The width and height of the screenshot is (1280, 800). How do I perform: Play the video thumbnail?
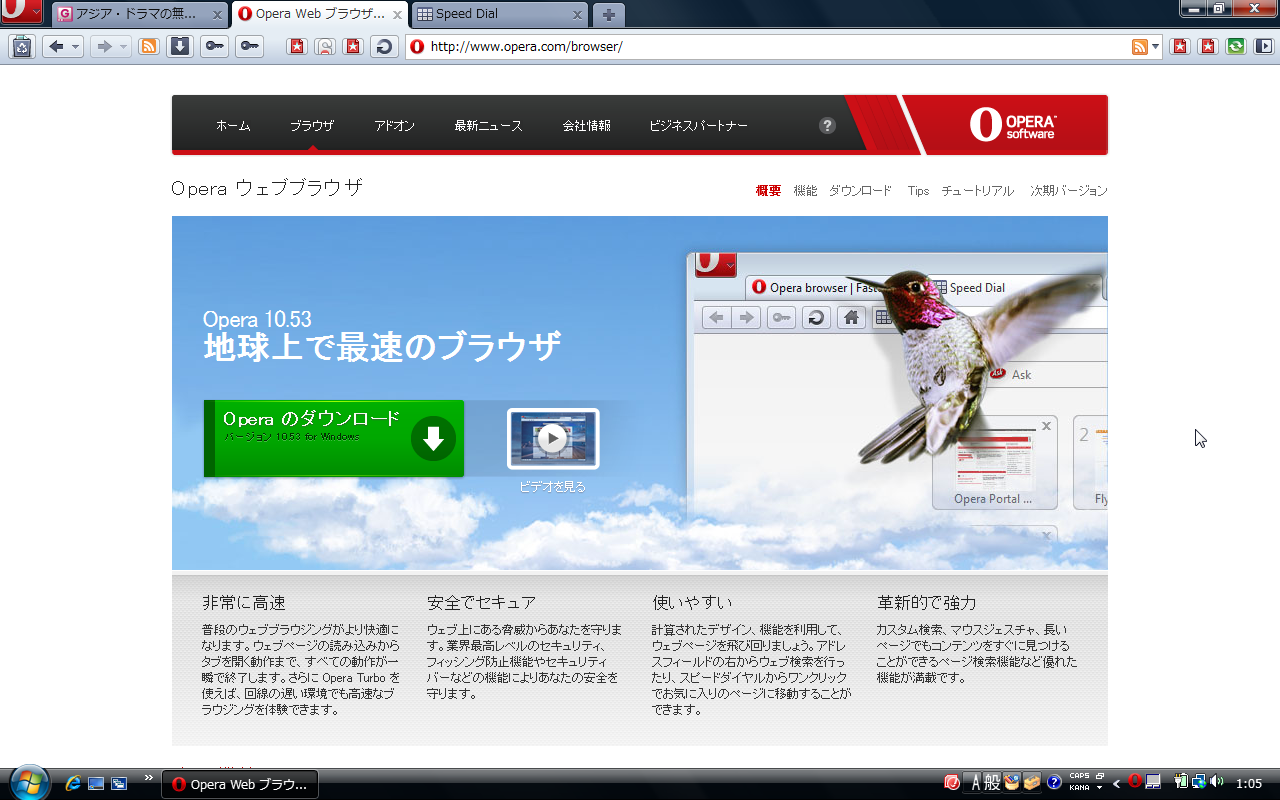(553, 438)
